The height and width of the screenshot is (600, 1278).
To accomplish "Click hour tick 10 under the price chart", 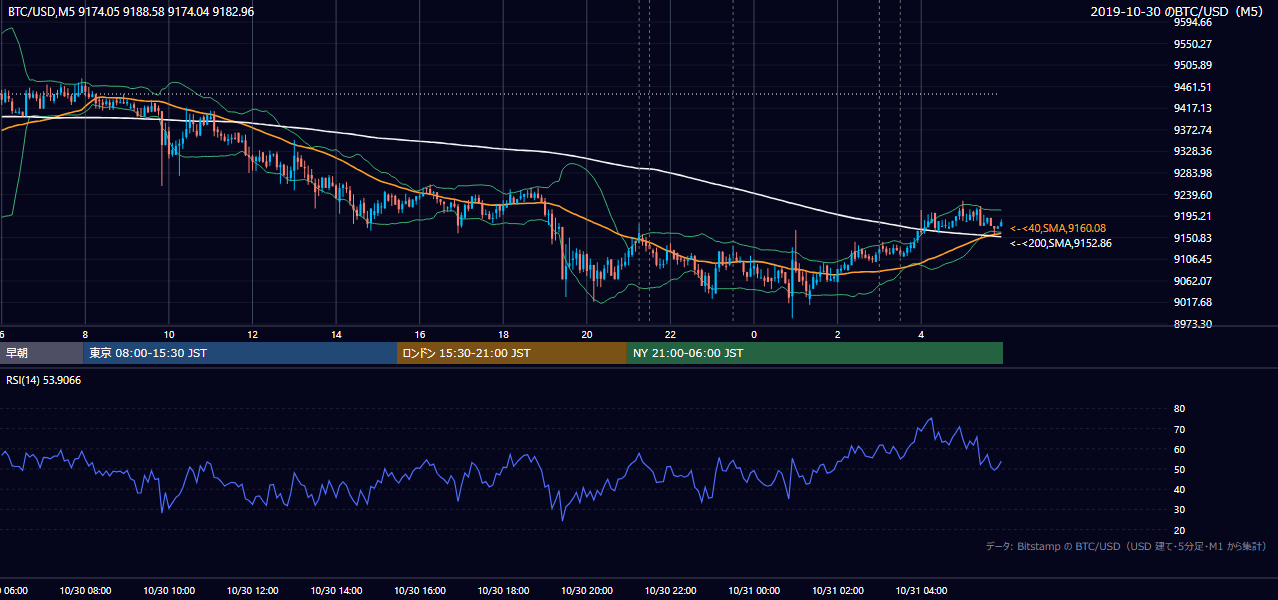I will [169, 334].
